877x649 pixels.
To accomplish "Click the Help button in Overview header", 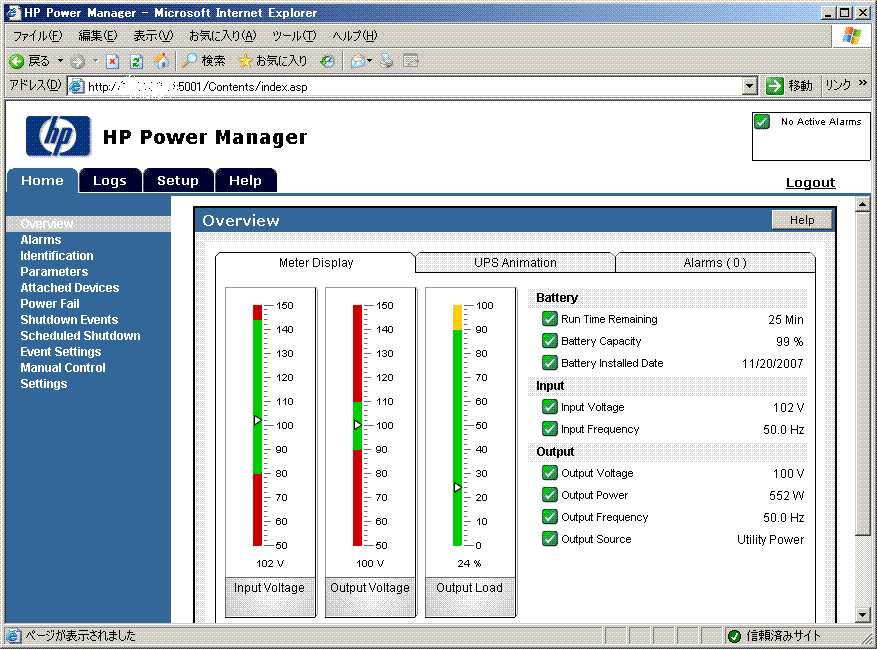I will point(802,220).
